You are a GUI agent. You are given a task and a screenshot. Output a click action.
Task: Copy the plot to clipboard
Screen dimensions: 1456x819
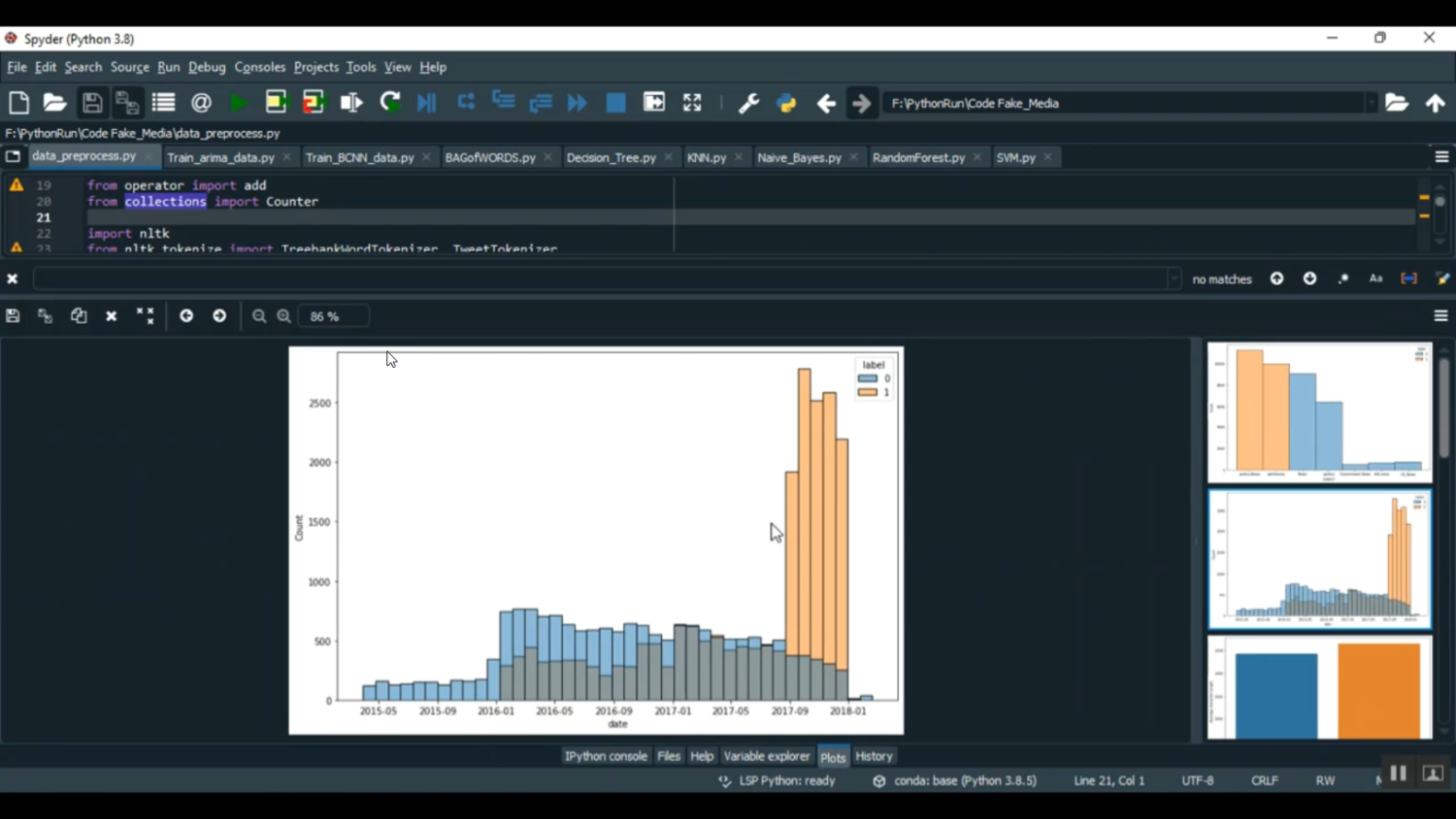[x=79, y=316]
